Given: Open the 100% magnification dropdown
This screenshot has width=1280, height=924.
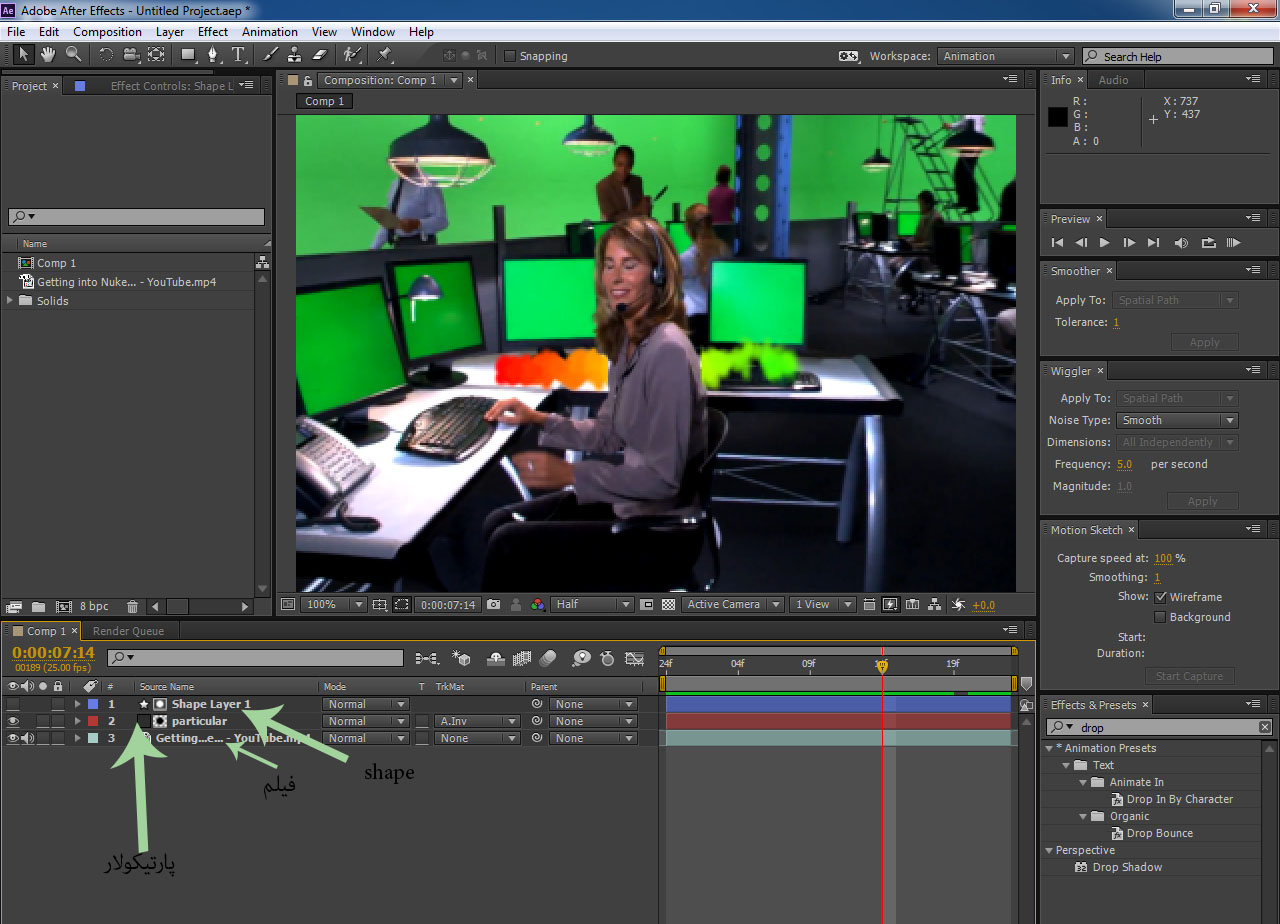Looking at the screenshot, I should [332, 604].
